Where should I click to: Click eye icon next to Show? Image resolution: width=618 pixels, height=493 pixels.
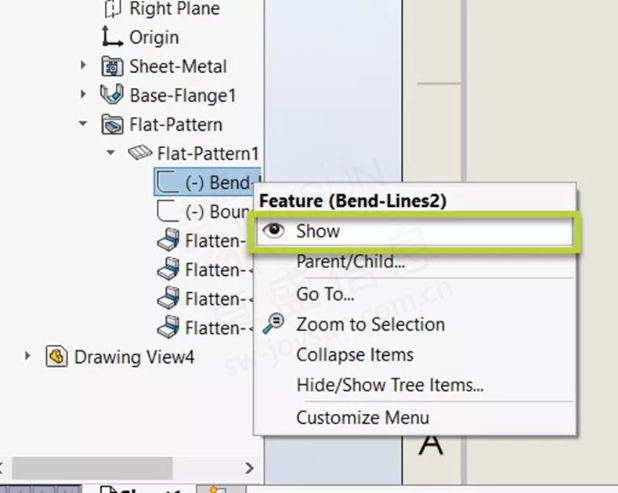tap(272, 231)
